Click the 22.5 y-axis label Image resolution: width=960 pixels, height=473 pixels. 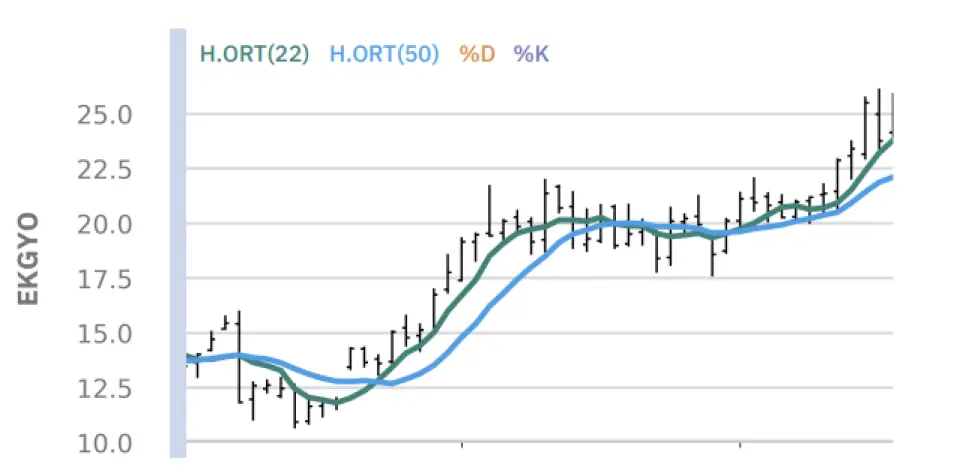pyautogui.click(x=104, y=170)
